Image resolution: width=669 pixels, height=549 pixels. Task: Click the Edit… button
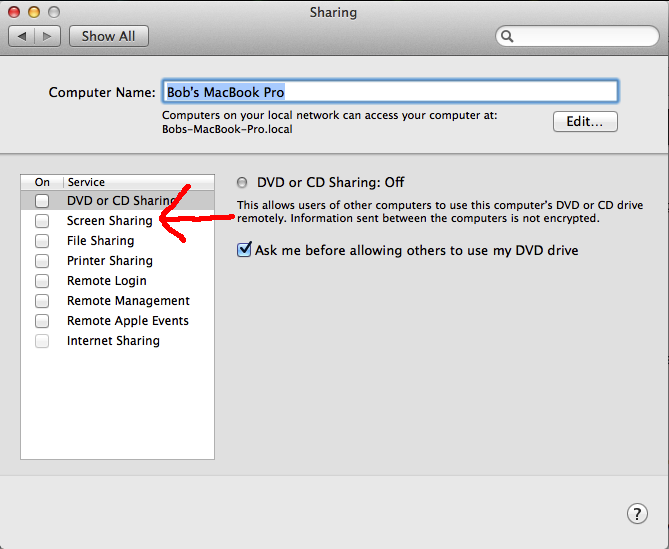point(585,122)
